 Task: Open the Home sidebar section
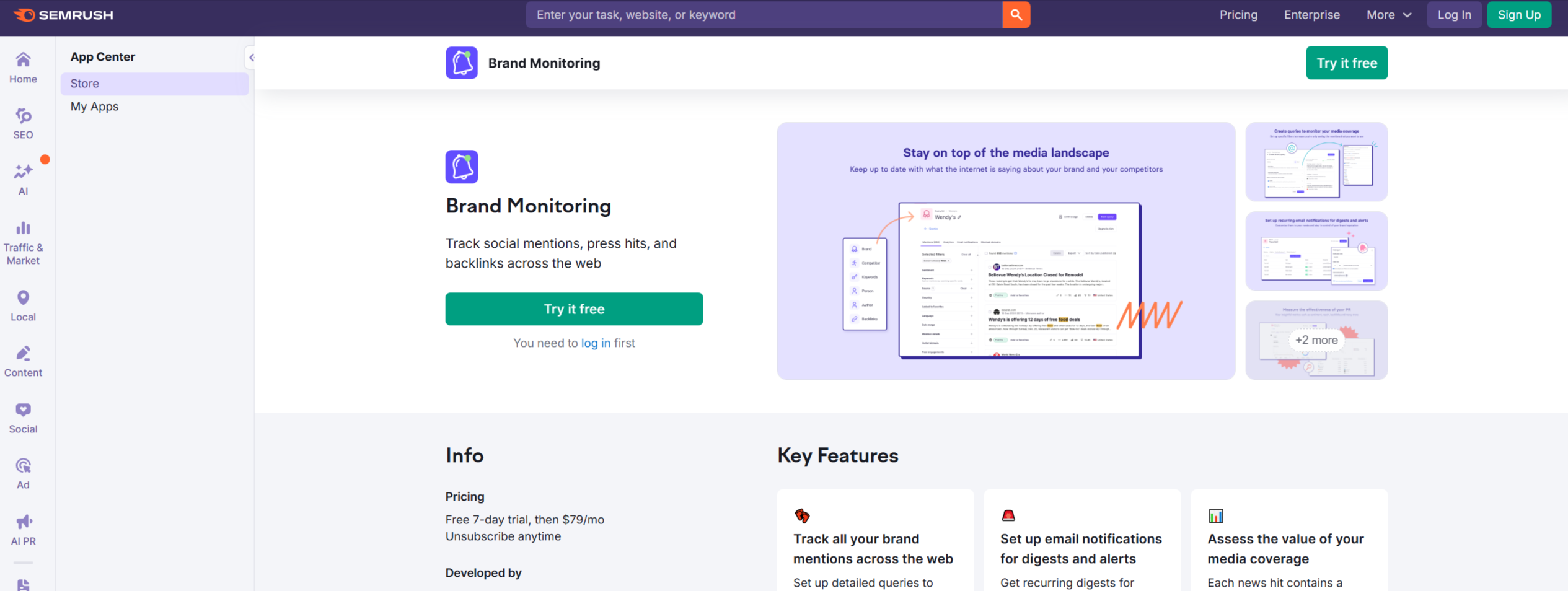(x=23, y=68)
